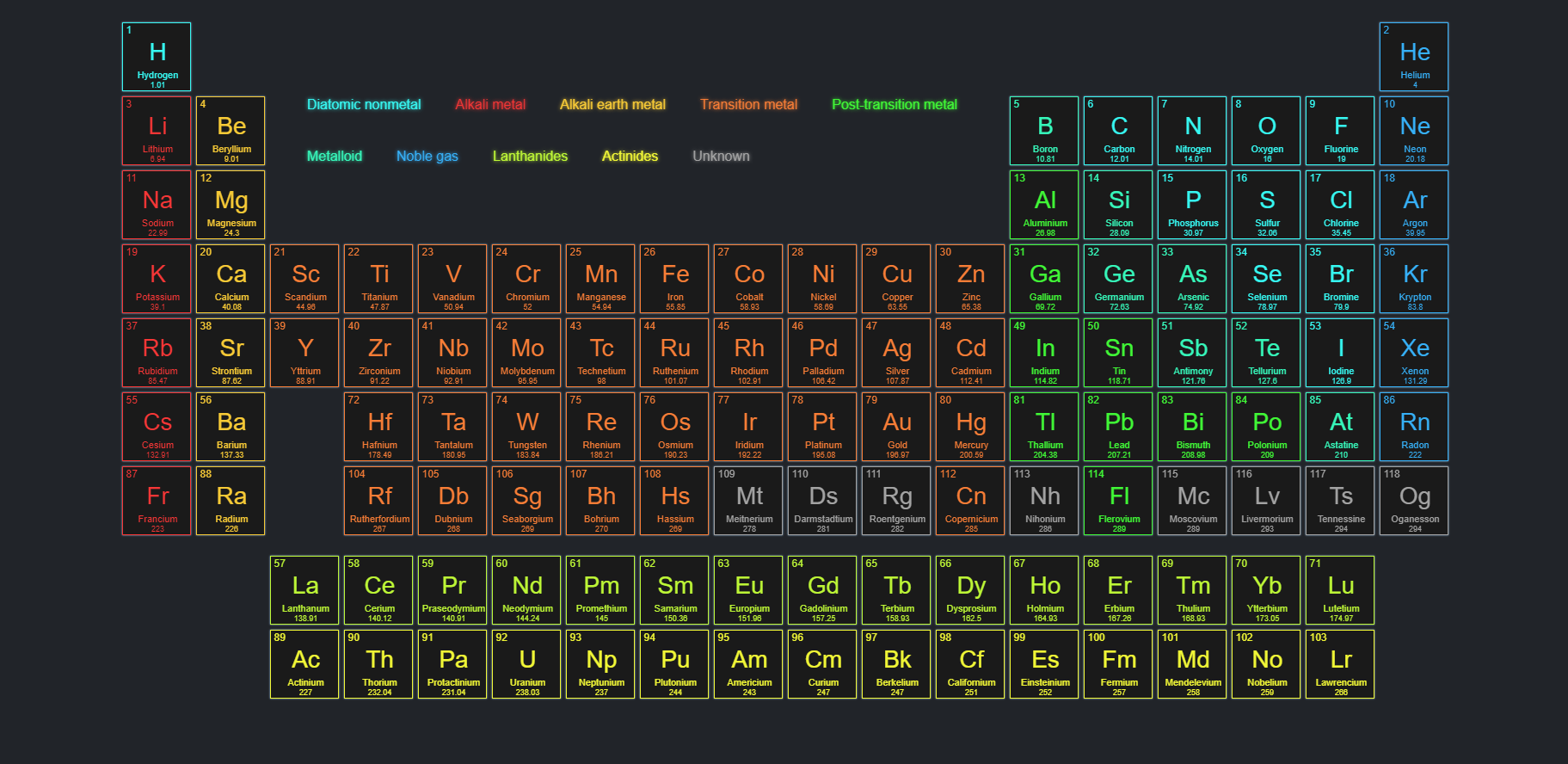Open the Sodium element card

click(157, 205)
